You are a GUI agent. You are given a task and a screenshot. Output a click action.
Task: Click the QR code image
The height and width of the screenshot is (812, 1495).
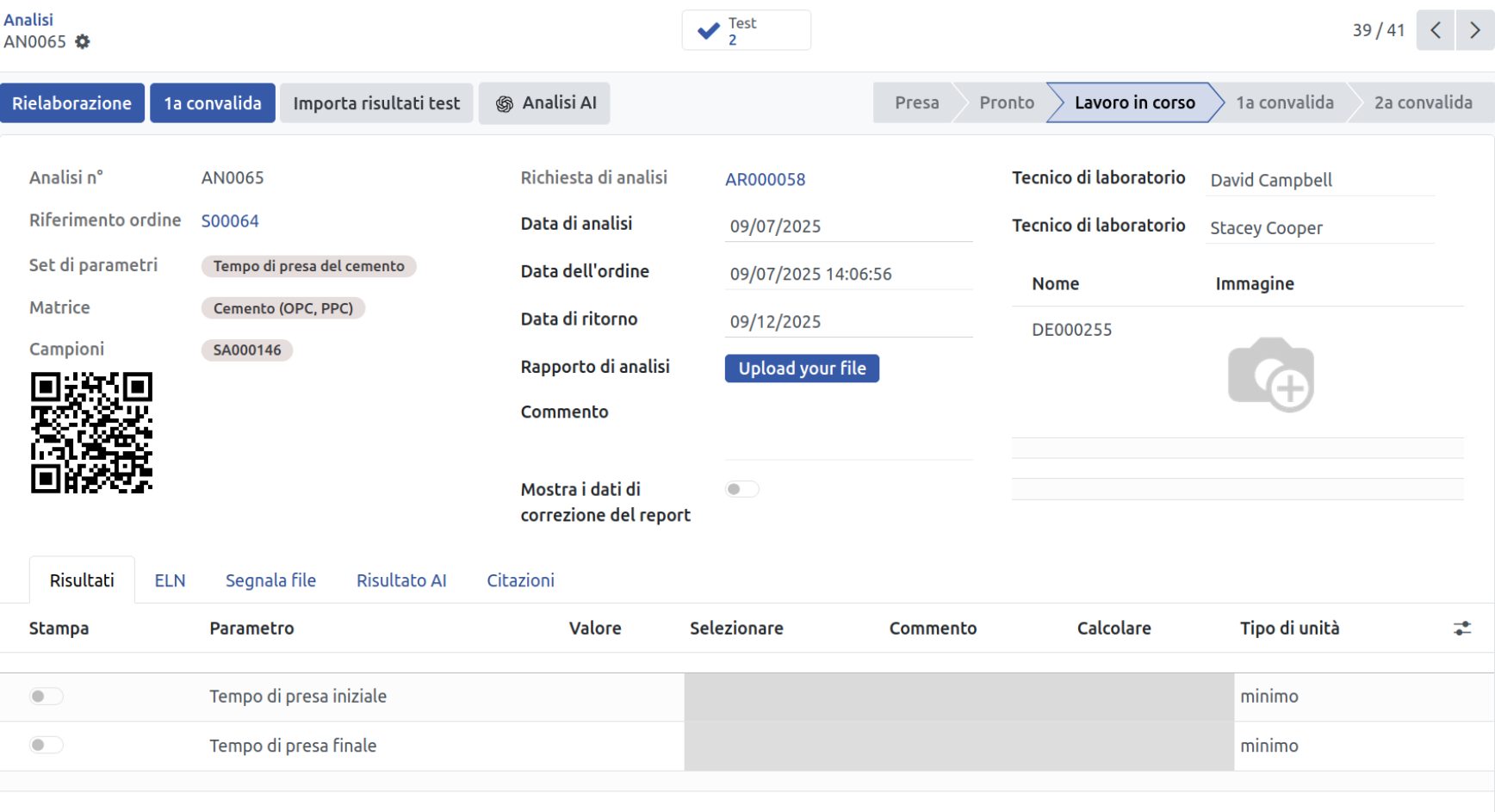91,433
